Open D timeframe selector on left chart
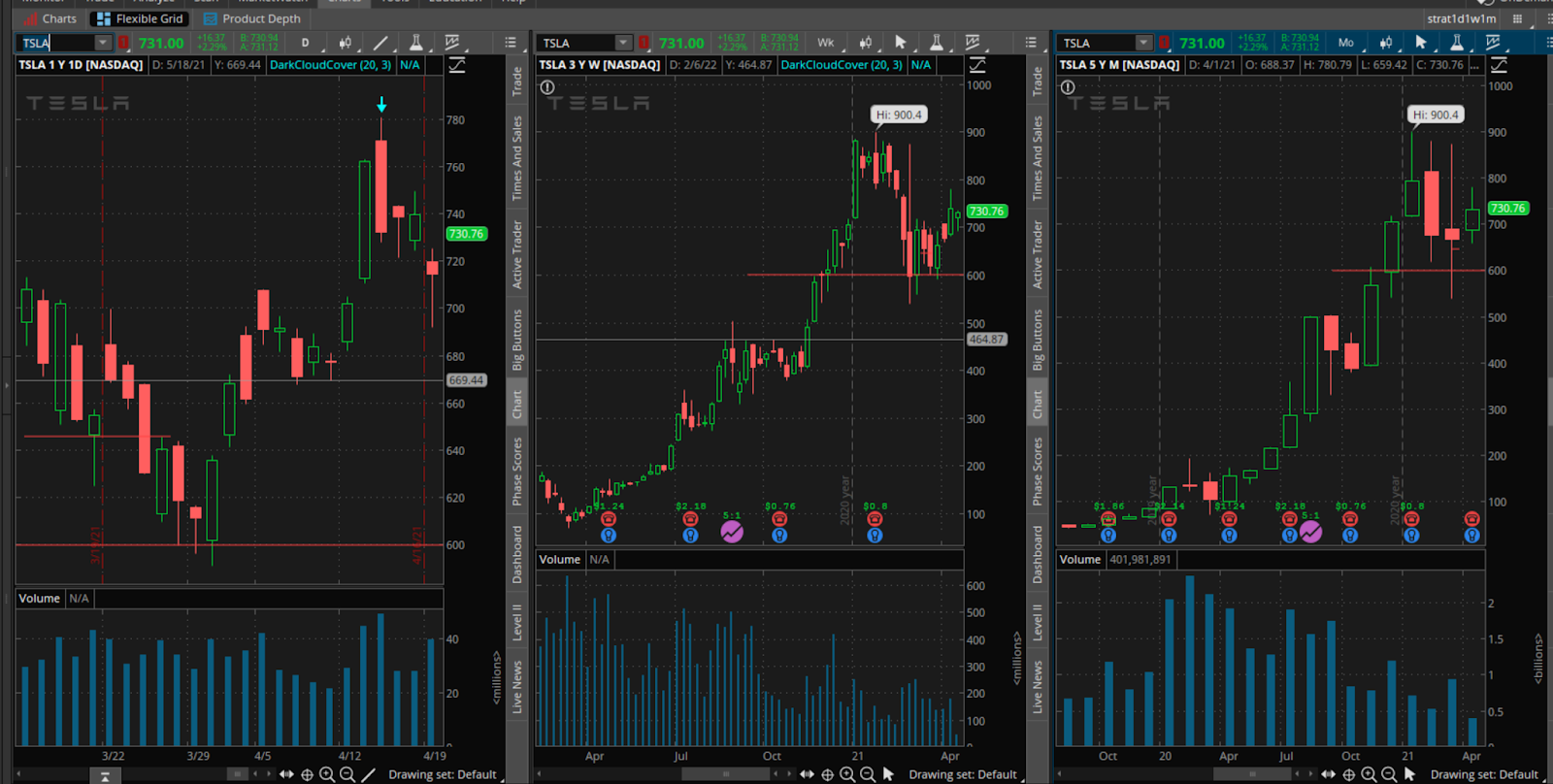 [305, 43]
